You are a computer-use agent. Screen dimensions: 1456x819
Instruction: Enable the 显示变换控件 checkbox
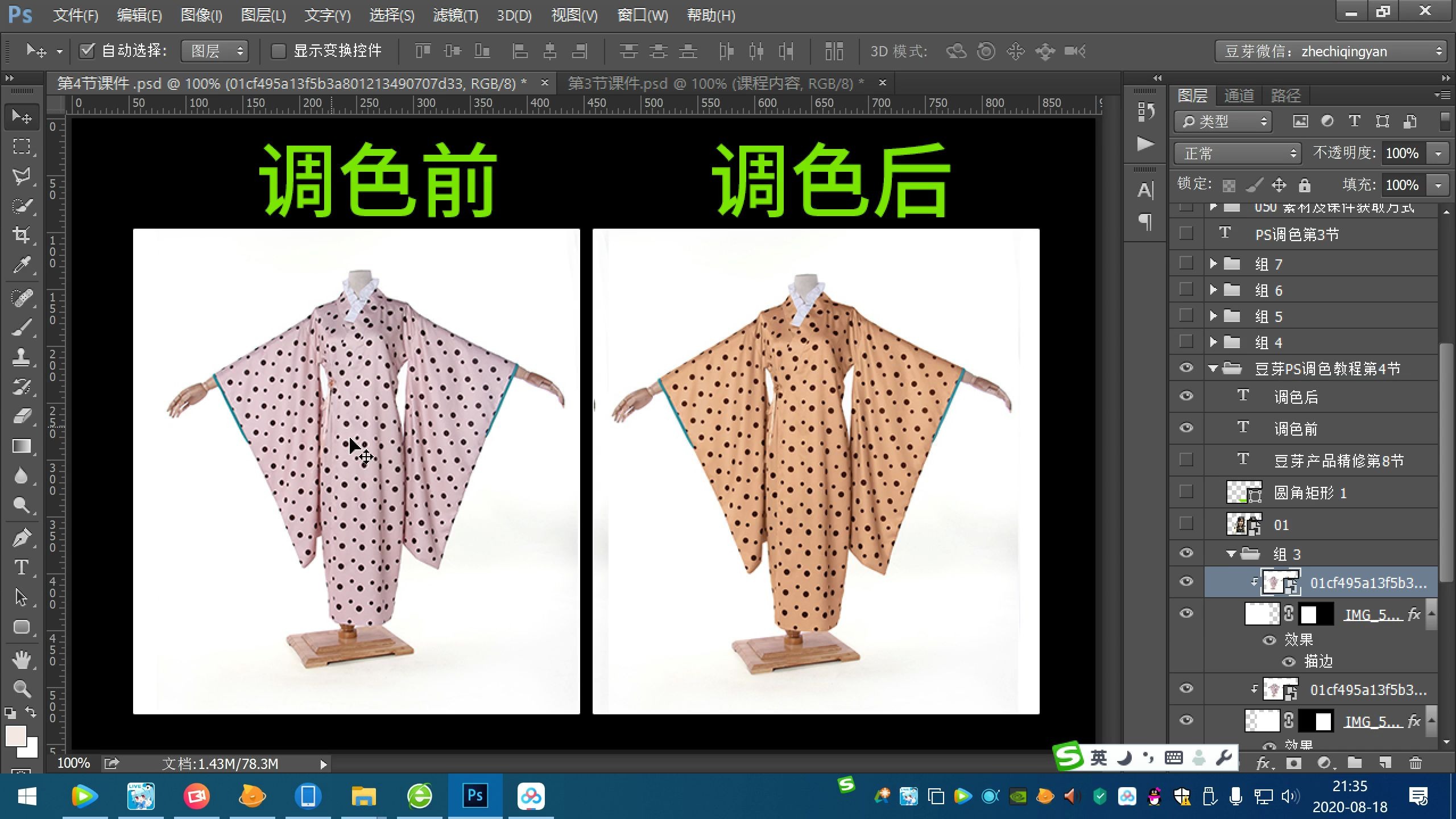[x=278, y=51]
